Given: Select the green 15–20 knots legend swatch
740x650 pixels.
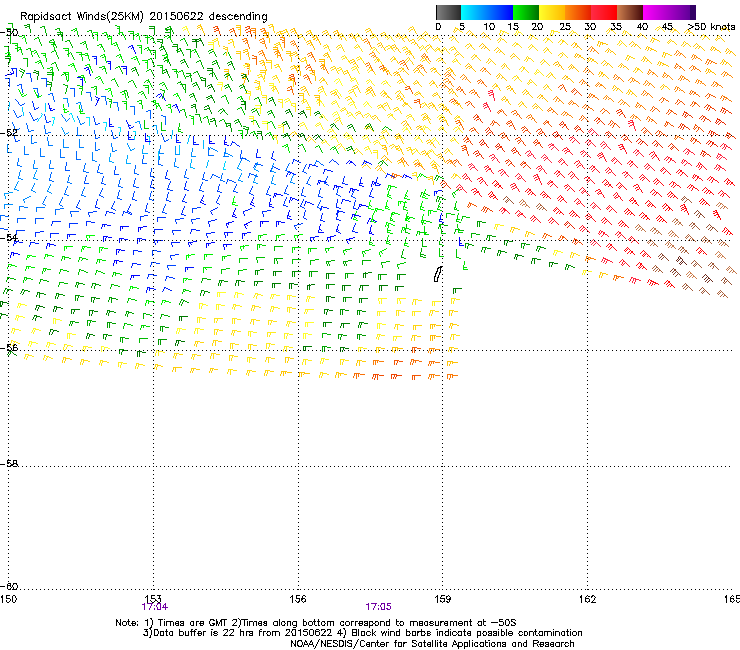Looking at the screenshot, I should (526, 12).
